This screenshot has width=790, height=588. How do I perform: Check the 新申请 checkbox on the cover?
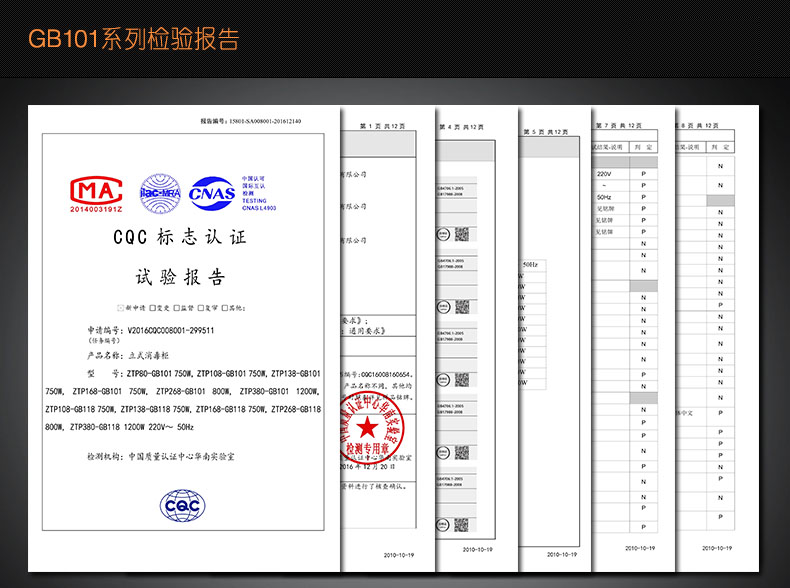122,307
